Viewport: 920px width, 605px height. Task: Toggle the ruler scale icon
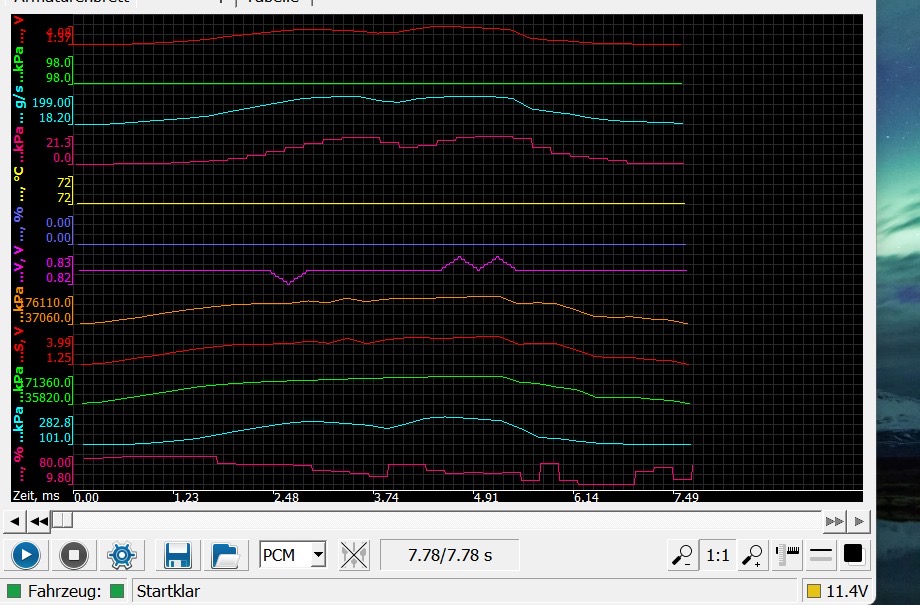[788, 555]
